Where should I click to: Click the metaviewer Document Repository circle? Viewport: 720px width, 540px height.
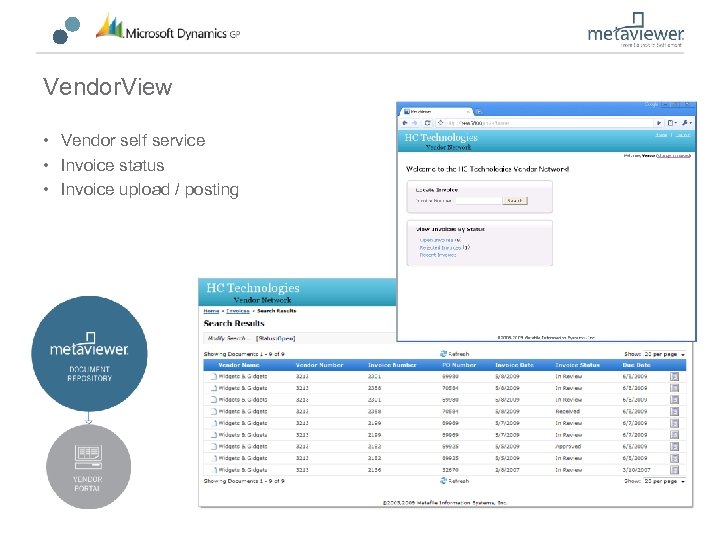click(x=89, y=354)
